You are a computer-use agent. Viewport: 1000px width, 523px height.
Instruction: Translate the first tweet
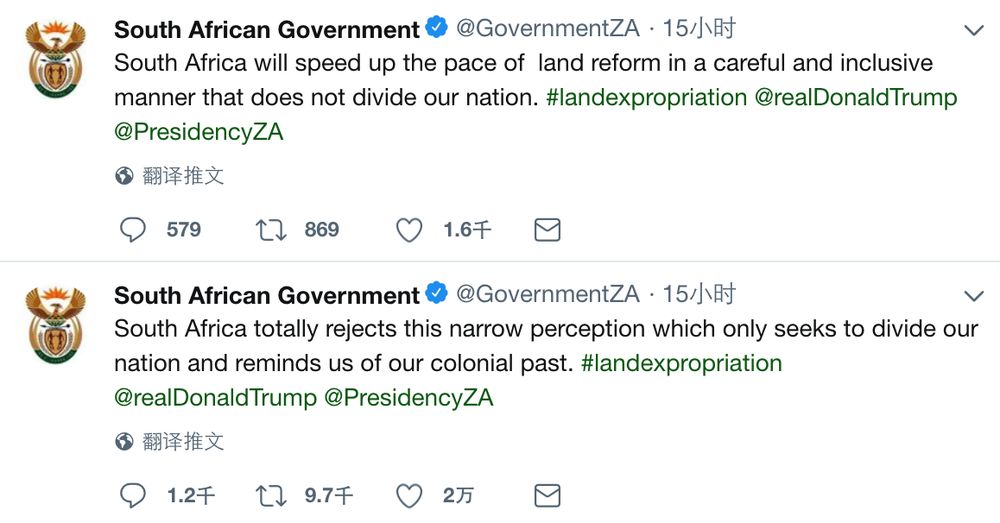pos(183,176)
